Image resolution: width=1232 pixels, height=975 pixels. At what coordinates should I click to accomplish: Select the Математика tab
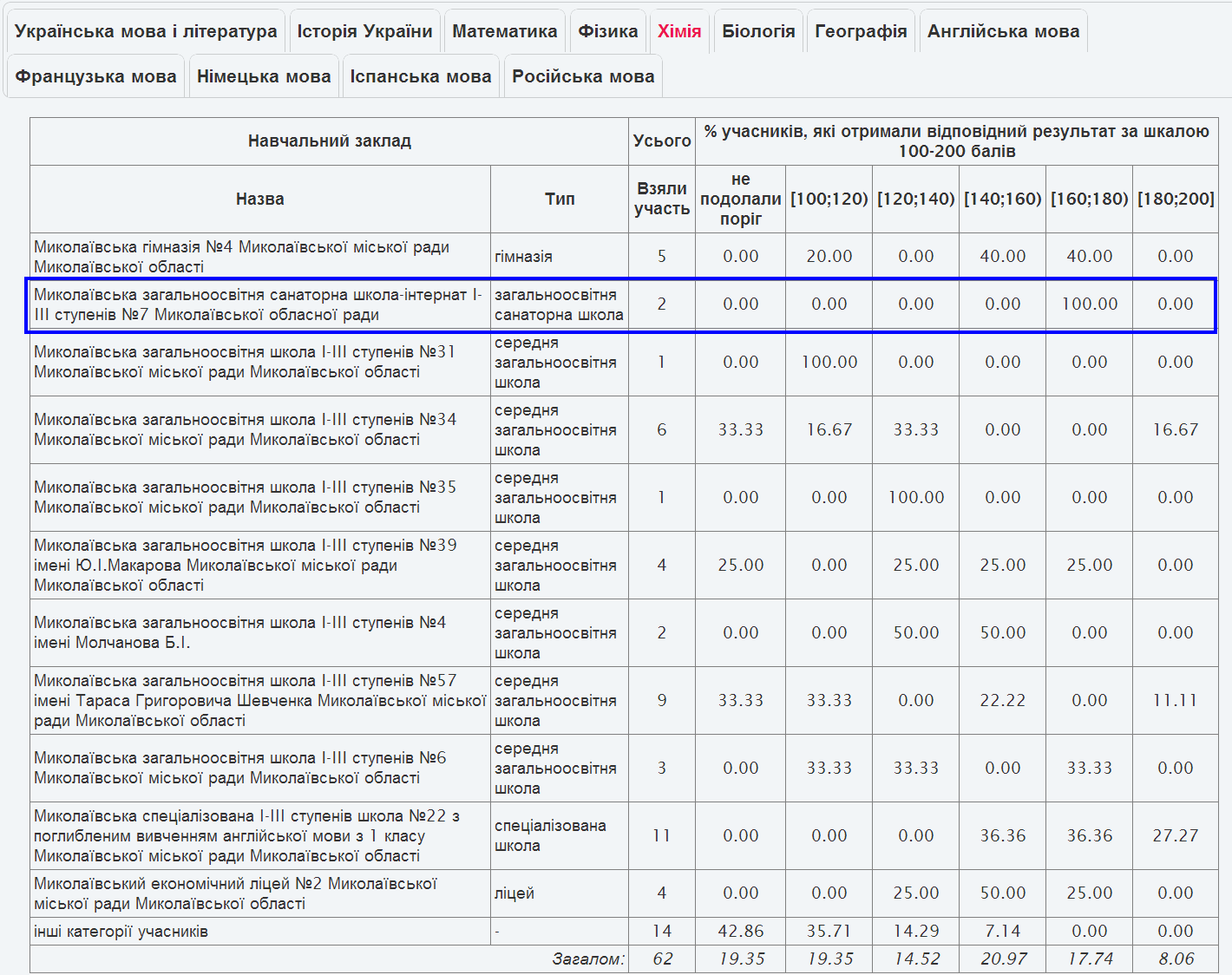point(505,31)
